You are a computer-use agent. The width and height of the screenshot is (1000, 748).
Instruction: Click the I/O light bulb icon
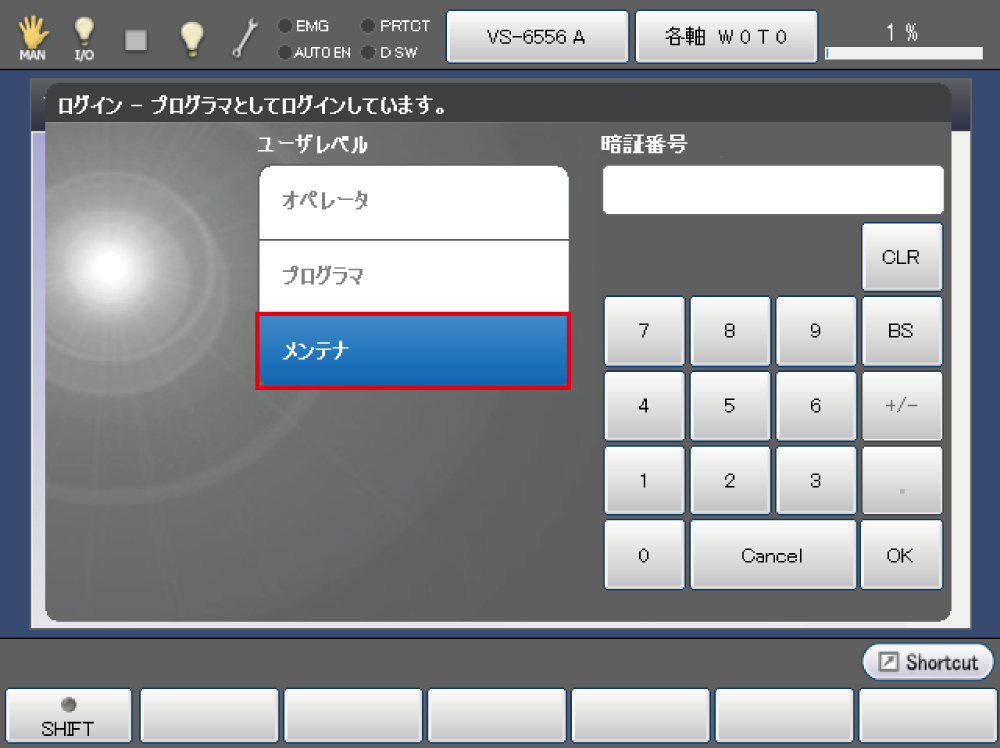click(x=85, y=38)
